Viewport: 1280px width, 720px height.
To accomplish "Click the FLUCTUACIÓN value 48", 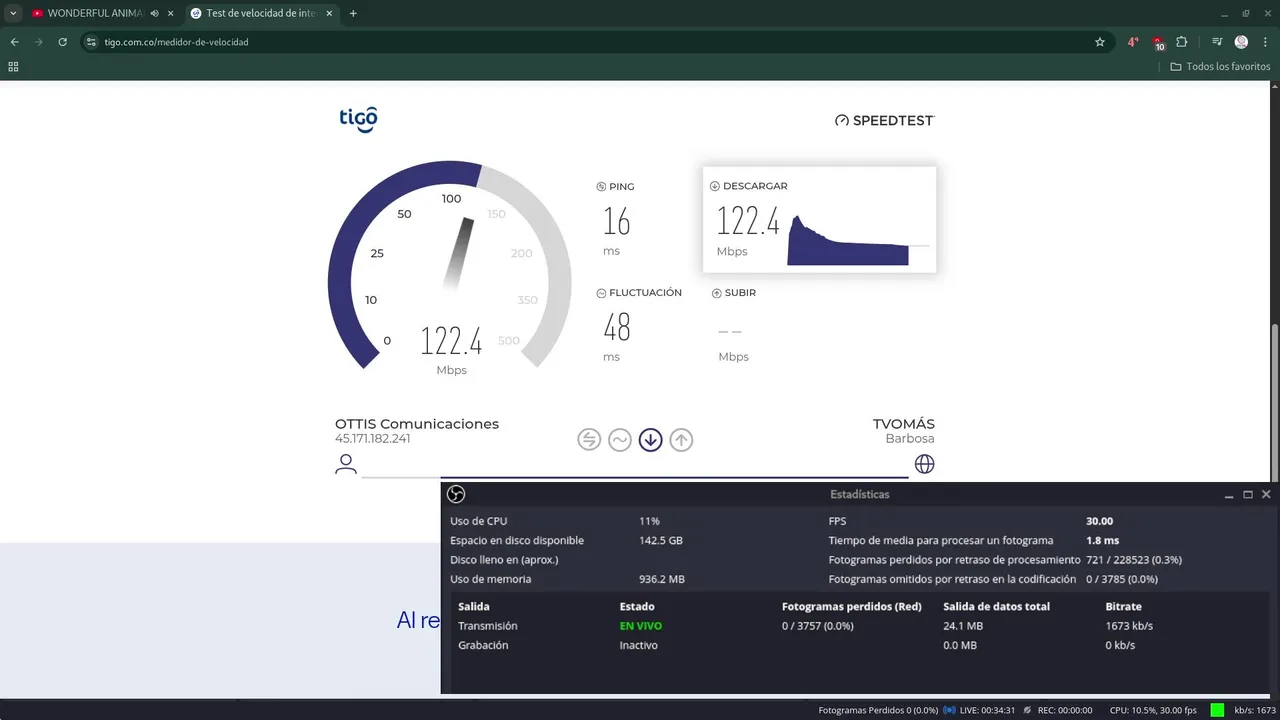I will point(617,327).
